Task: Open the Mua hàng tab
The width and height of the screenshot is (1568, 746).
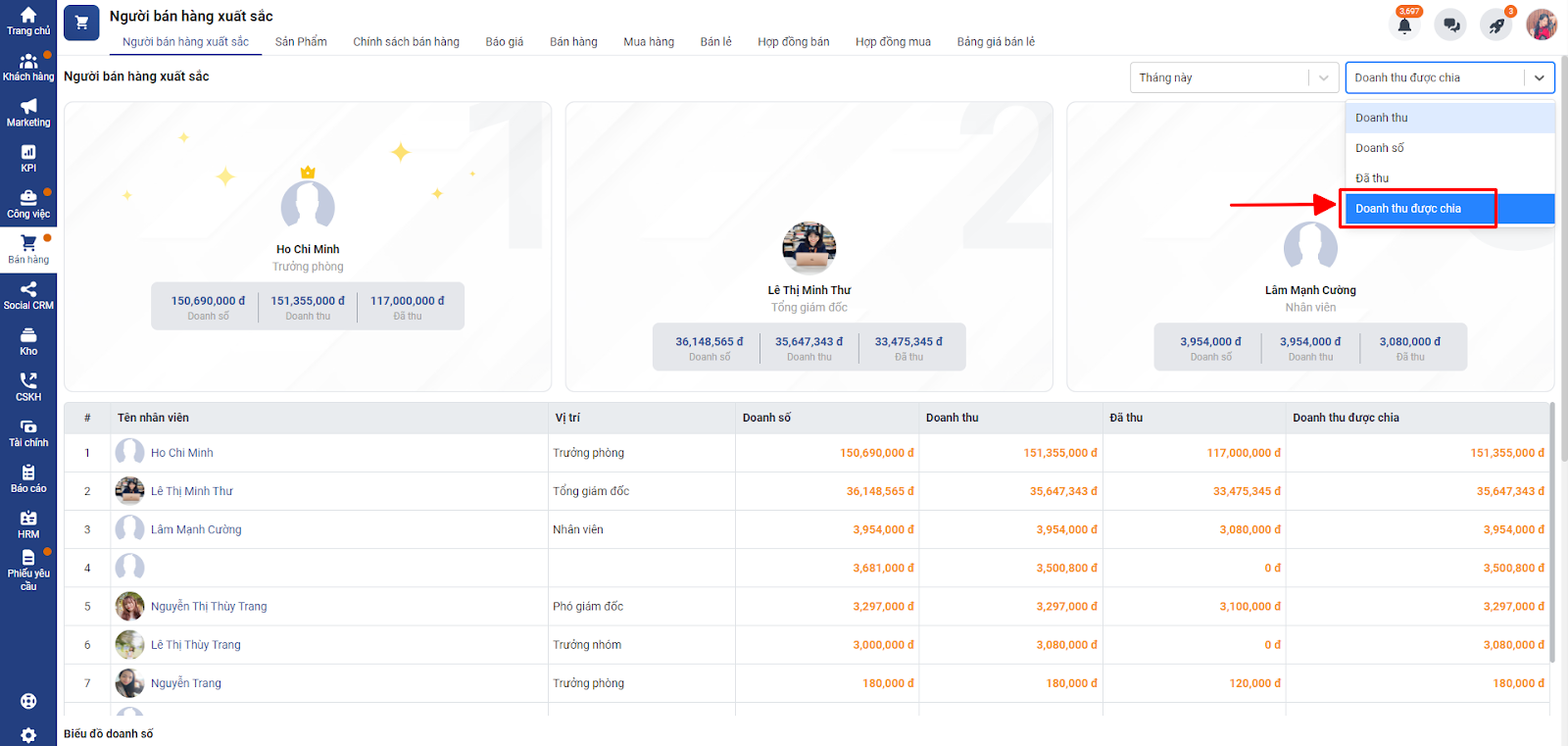Action: click(649, 42)
